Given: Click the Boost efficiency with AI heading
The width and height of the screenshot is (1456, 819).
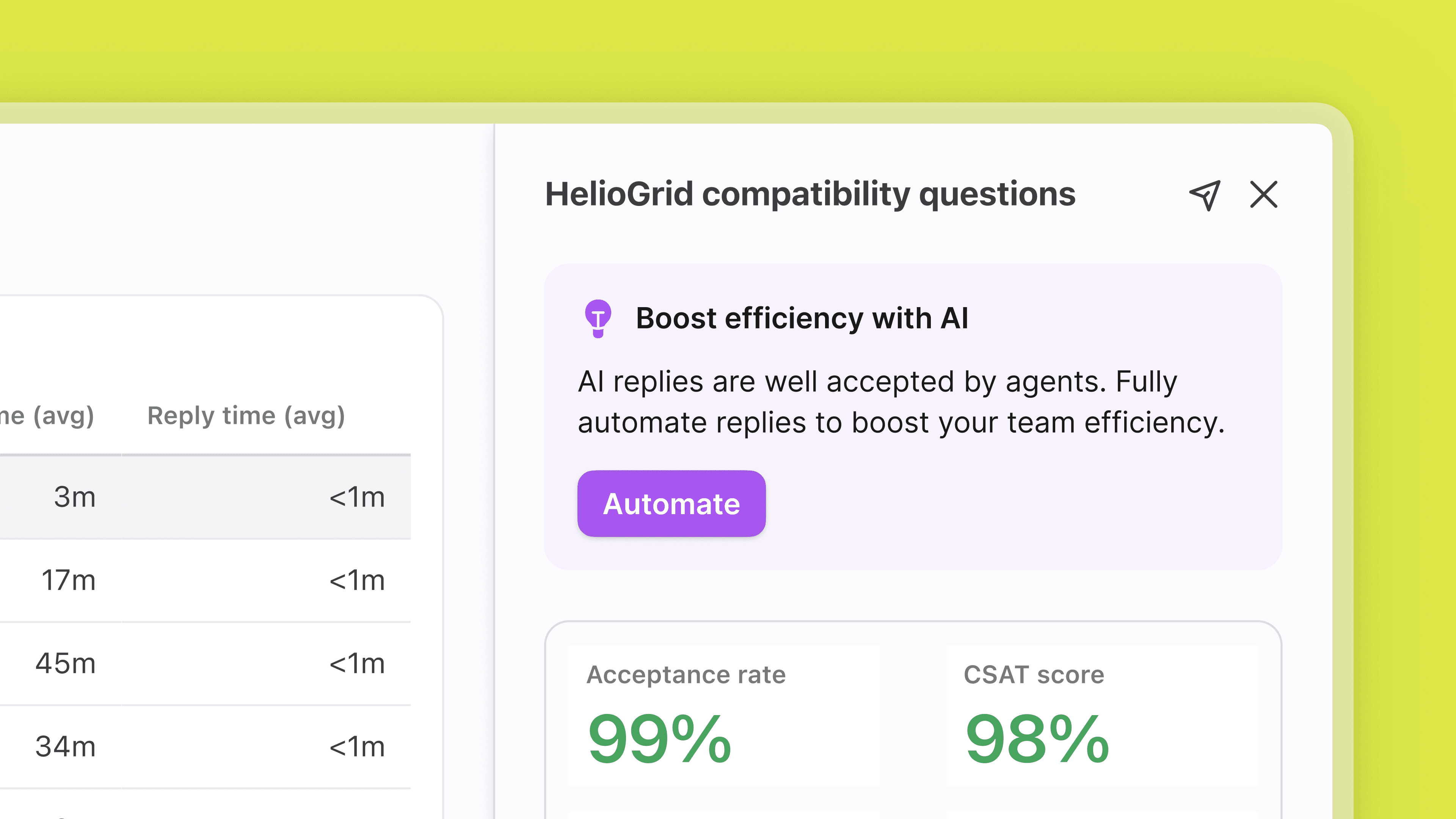Looking at the screenshot, I should pos(802,318).
